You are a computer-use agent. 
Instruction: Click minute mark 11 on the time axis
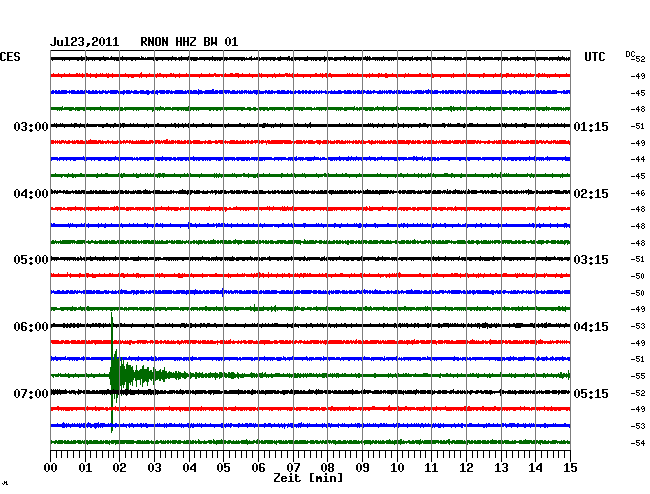click(x=431, y=468)
